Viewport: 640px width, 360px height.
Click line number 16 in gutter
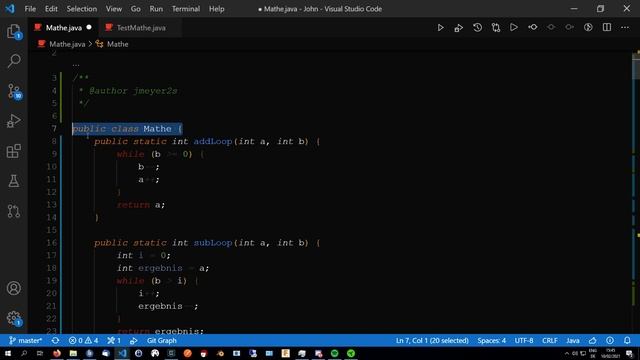[x=51, y=243]
